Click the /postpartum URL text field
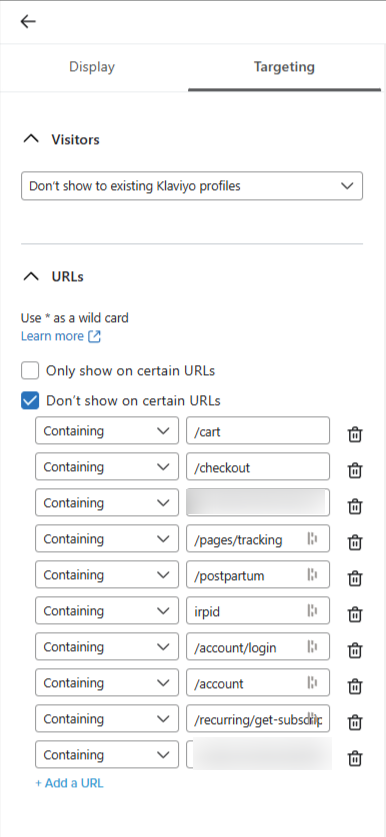Viewport: 386px width, 837px height. coord(258,575)
